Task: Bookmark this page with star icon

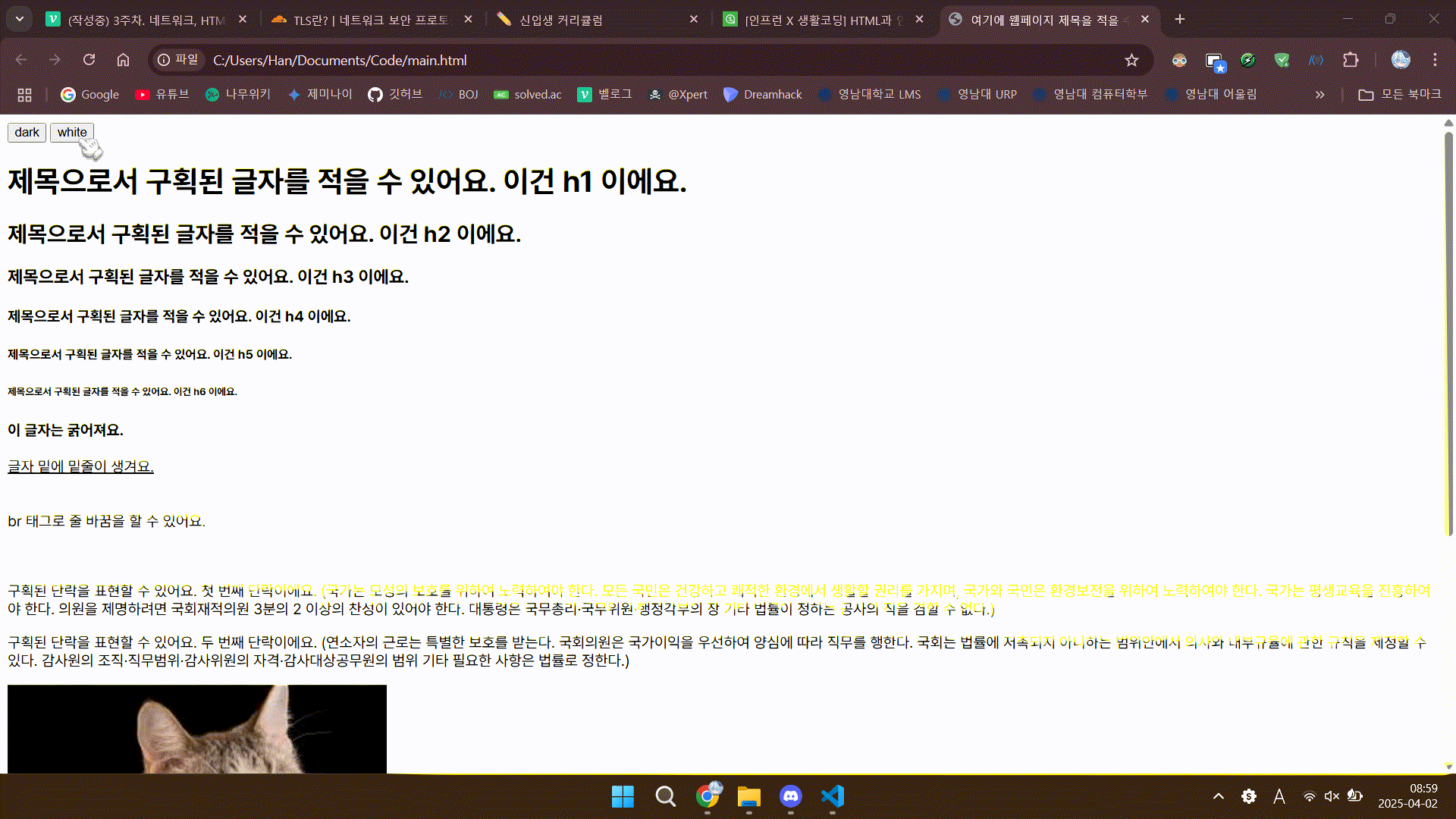Action: (x=1131, y=60)
